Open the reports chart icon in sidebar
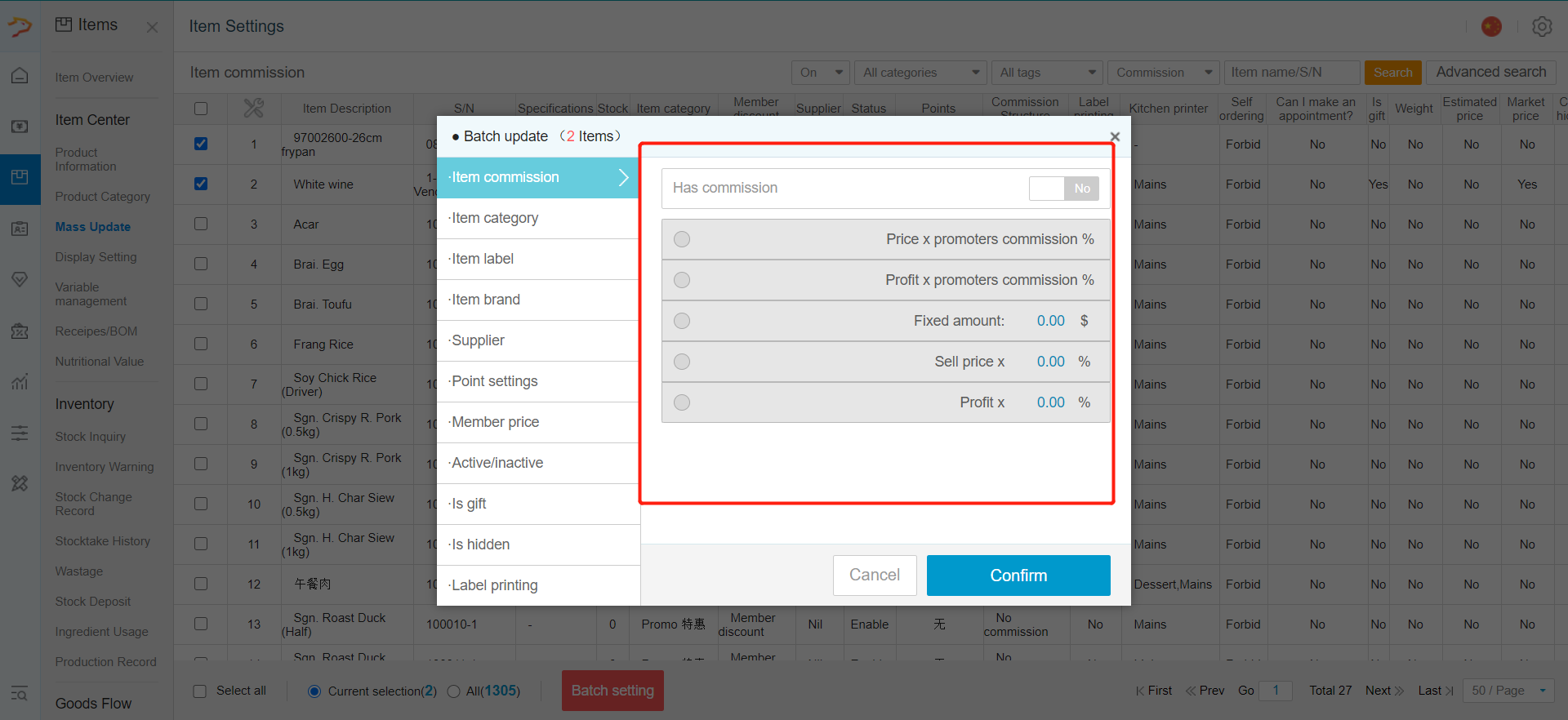1568x720 pixels. coord(20,381)
